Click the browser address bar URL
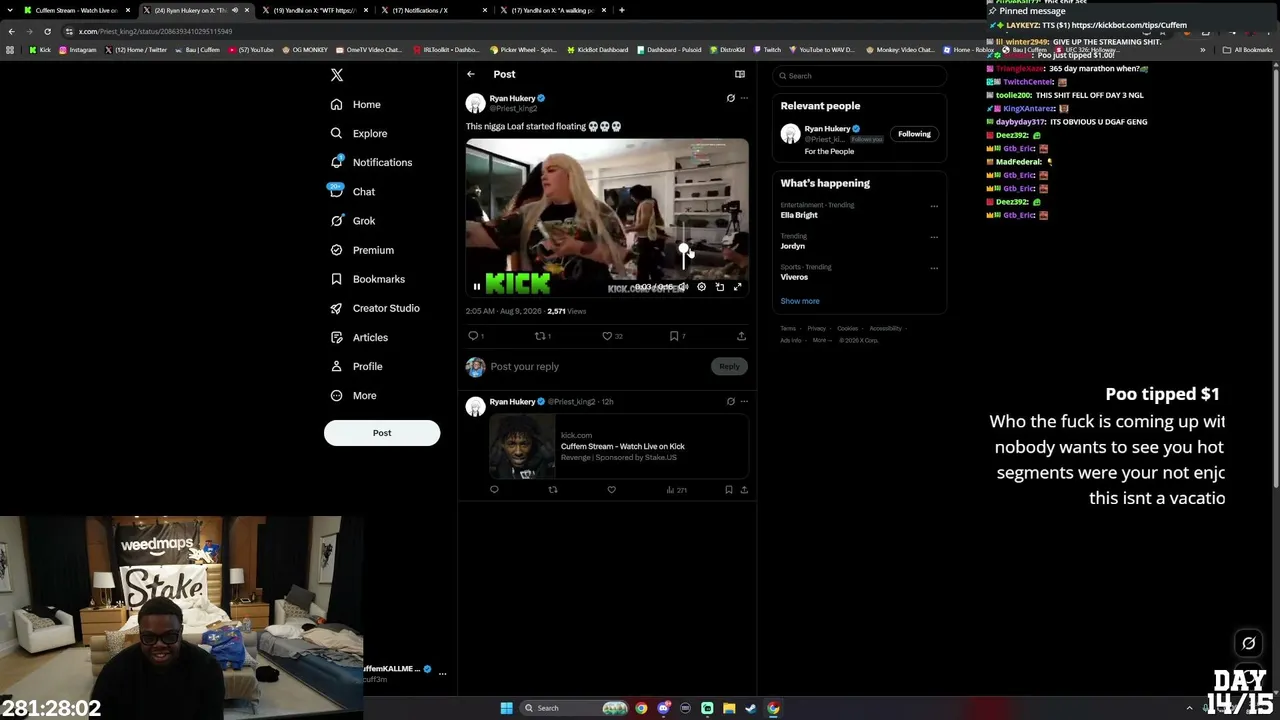This screenshot has height=720, width=1280. tap(155, 31)
